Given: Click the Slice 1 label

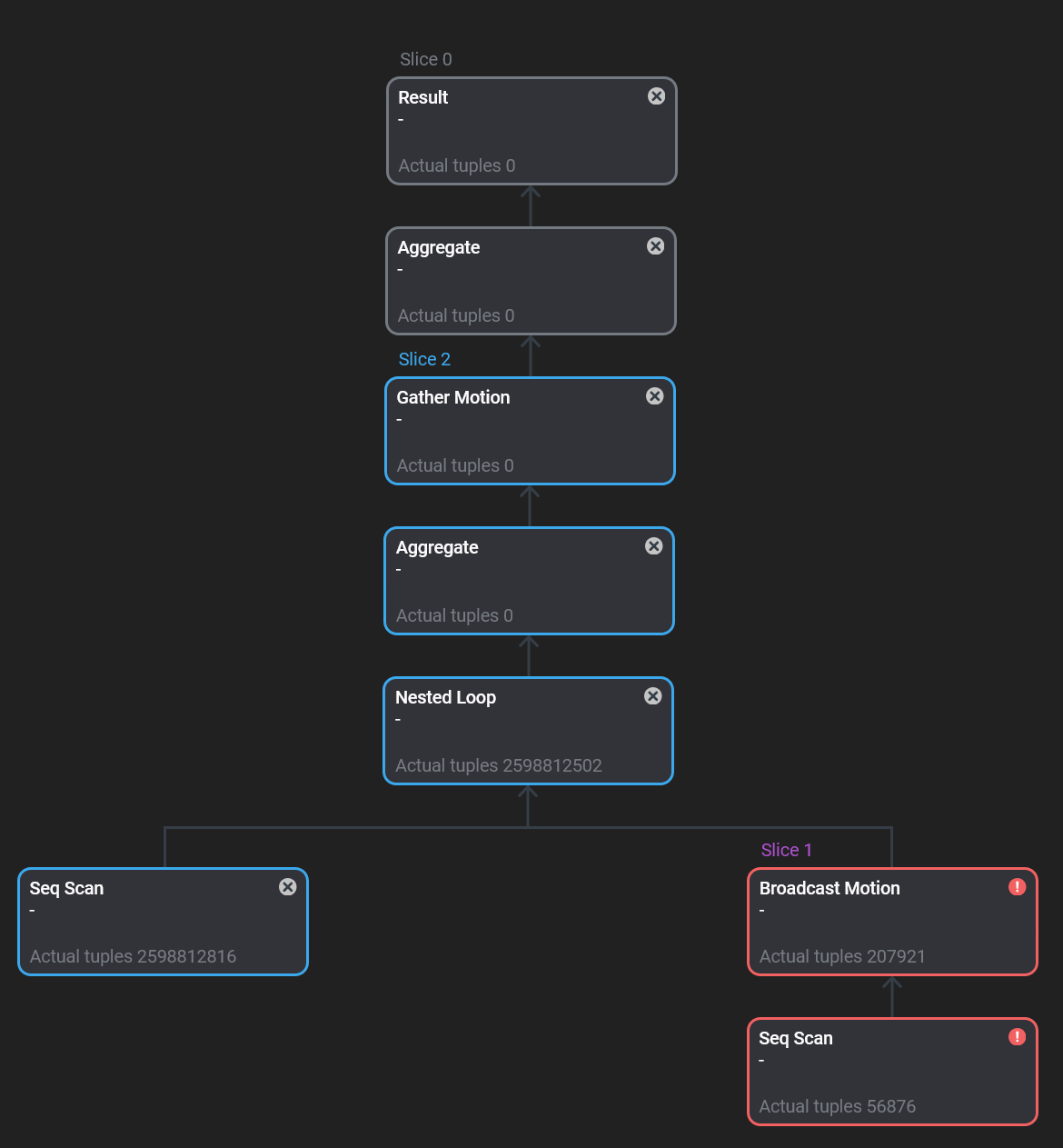Looking at the screenshot, I should (x=786, y=849).
